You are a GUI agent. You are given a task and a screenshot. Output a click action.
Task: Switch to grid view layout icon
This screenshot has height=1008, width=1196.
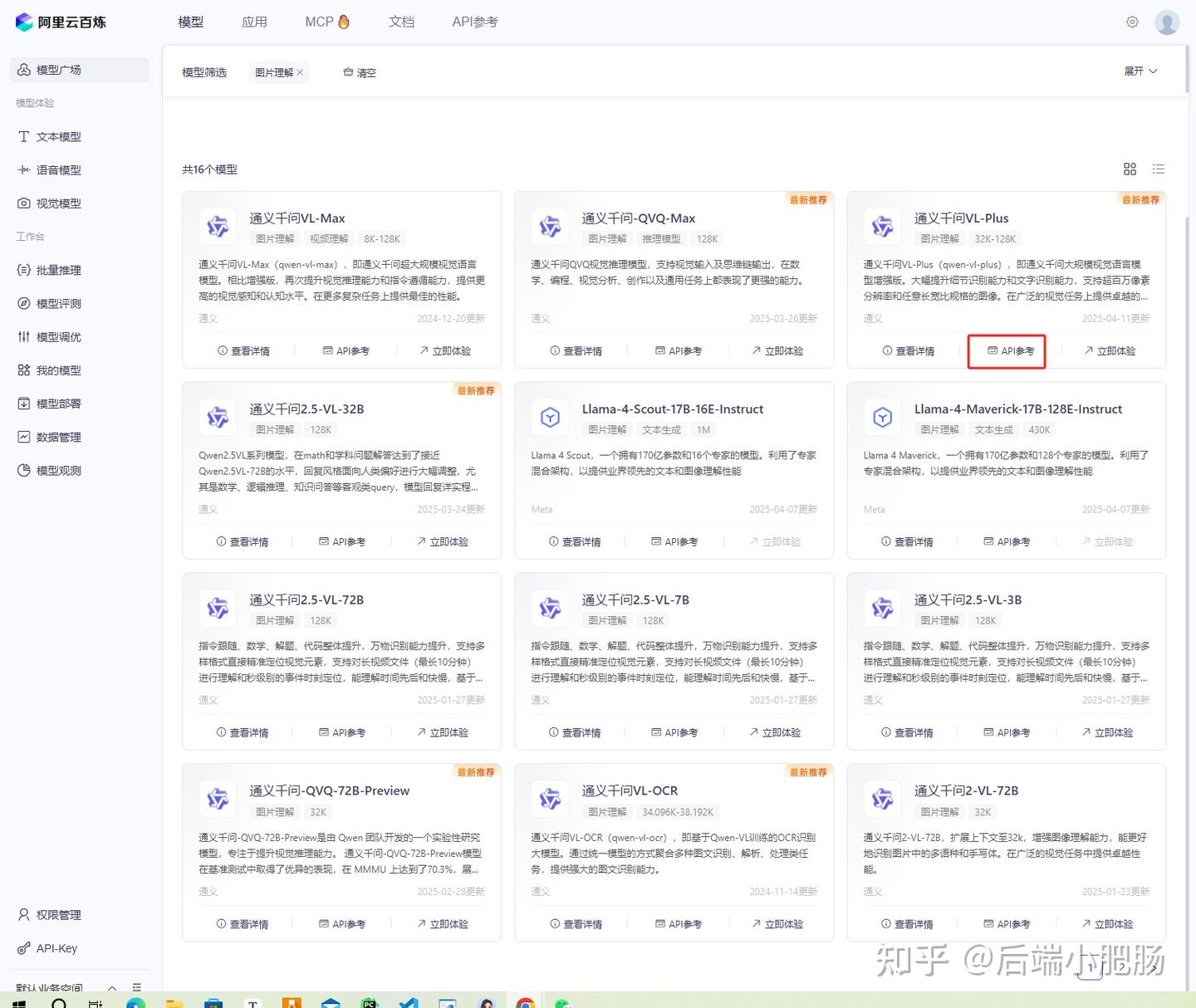(1130, 169)
